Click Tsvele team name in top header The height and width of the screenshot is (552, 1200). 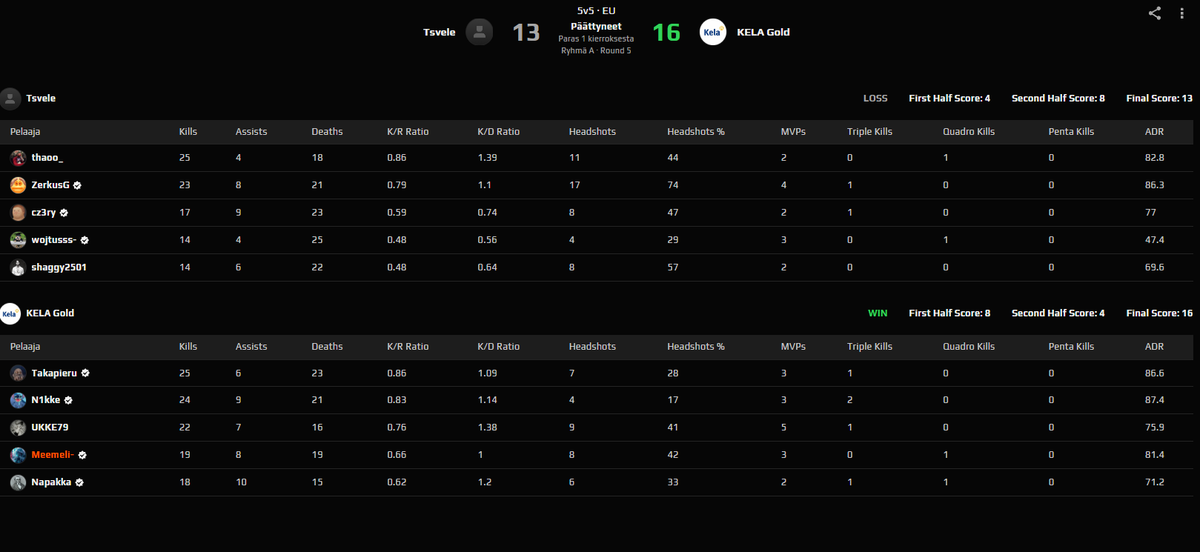pos(439,32)
